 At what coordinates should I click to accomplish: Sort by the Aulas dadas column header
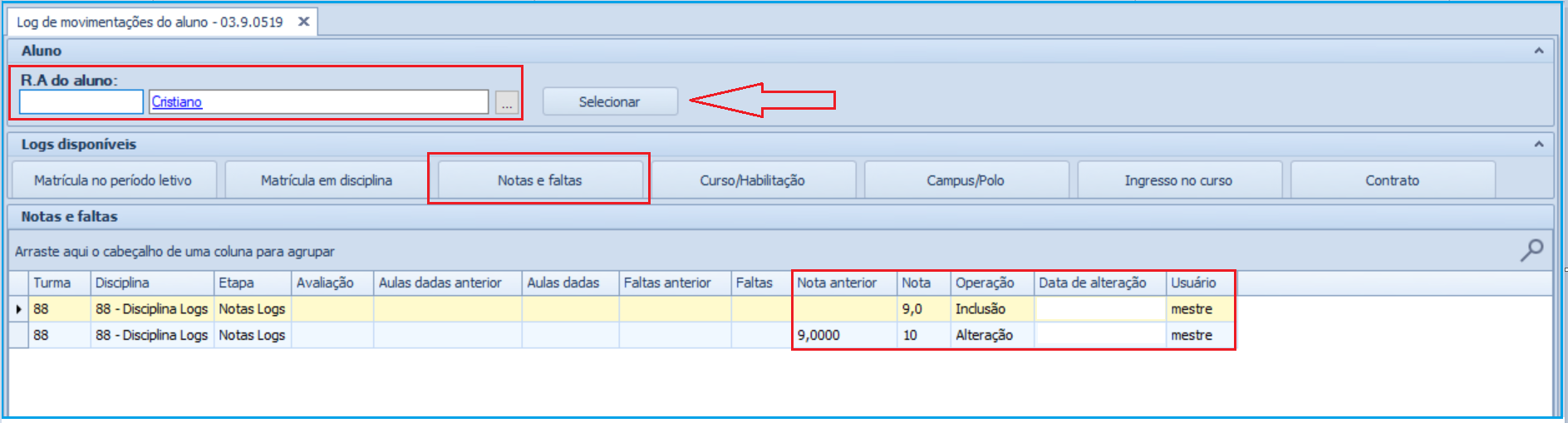click(570, 283)
